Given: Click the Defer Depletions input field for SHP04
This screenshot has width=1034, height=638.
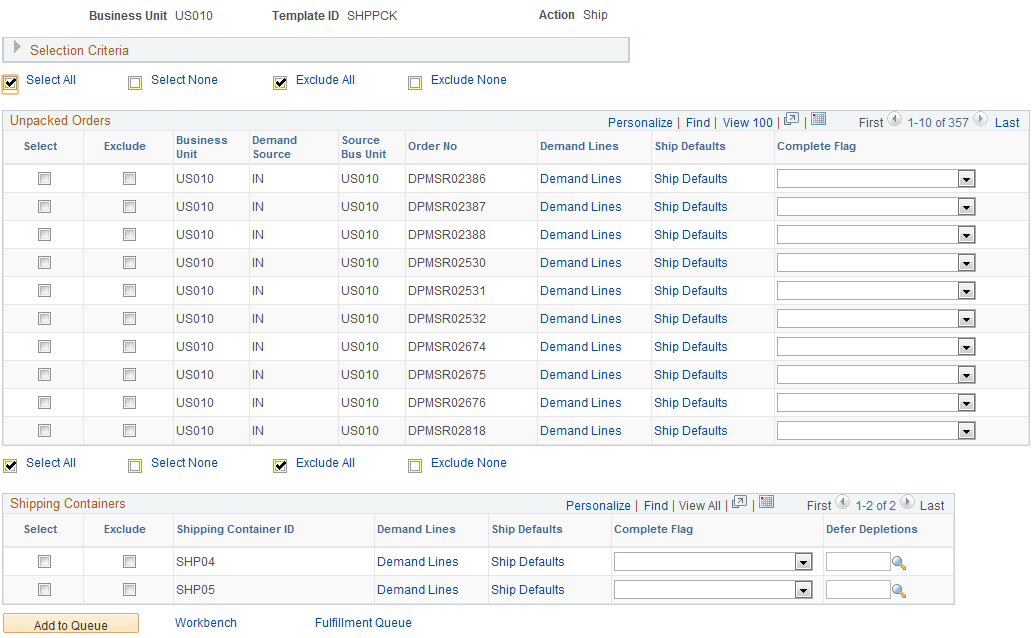Looking at the screenshot, I should coord(862,561).
